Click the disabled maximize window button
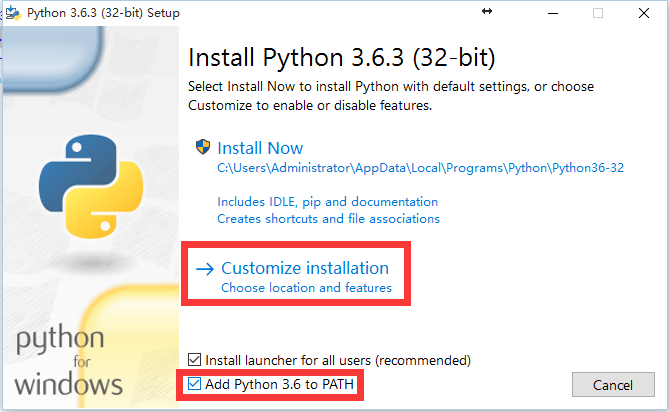Screen dimensions: 670x412 [x=598, y=13]
